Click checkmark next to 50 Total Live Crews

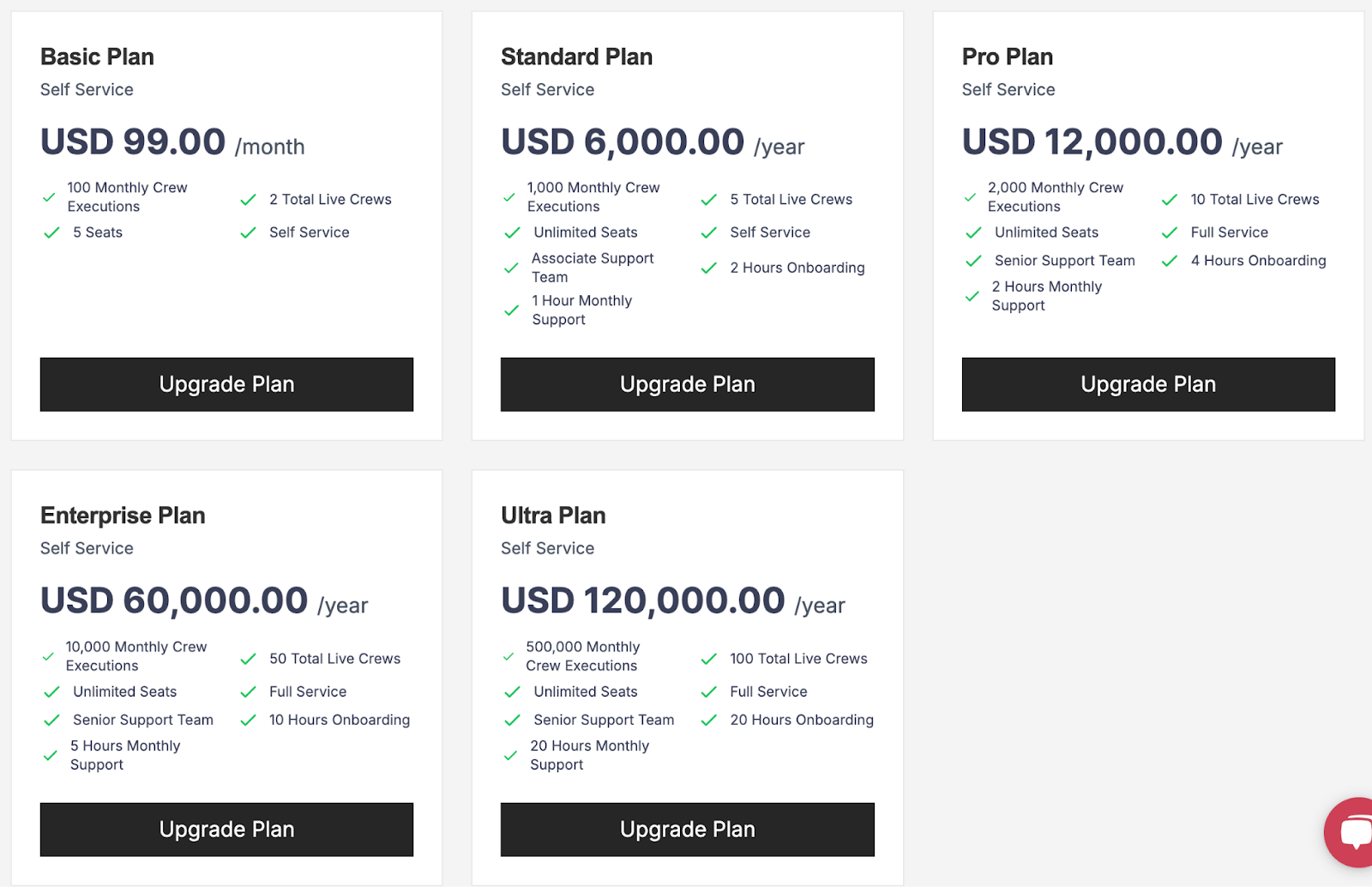[249, 659]
